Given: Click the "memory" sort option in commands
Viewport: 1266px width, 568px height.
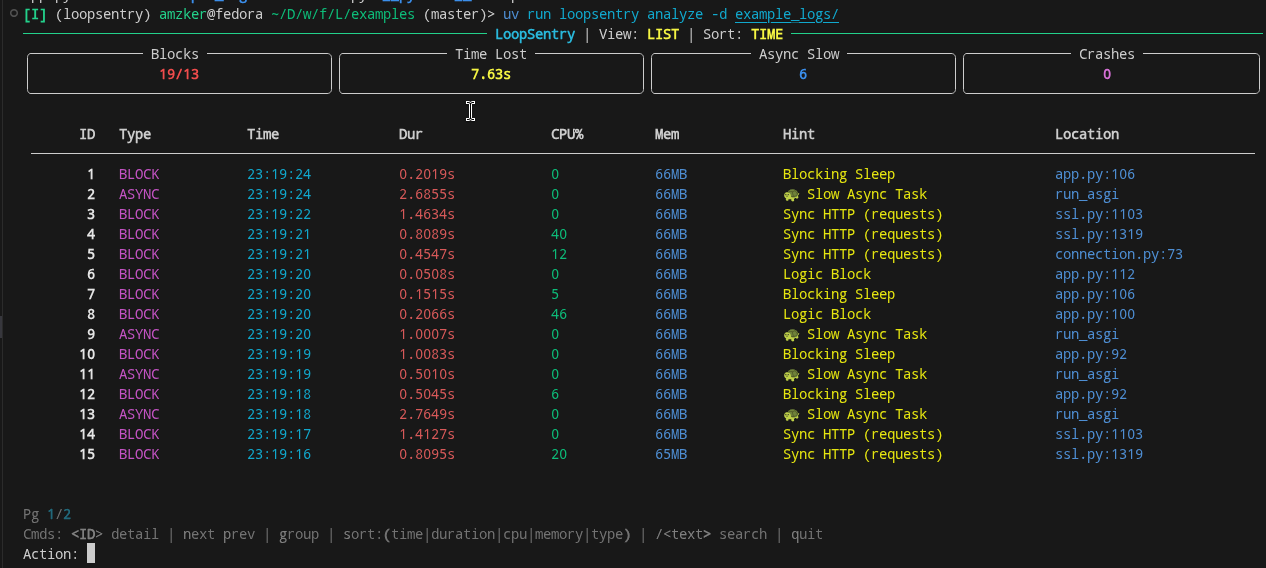Looking at the screenshot, I should pos(559,534).
